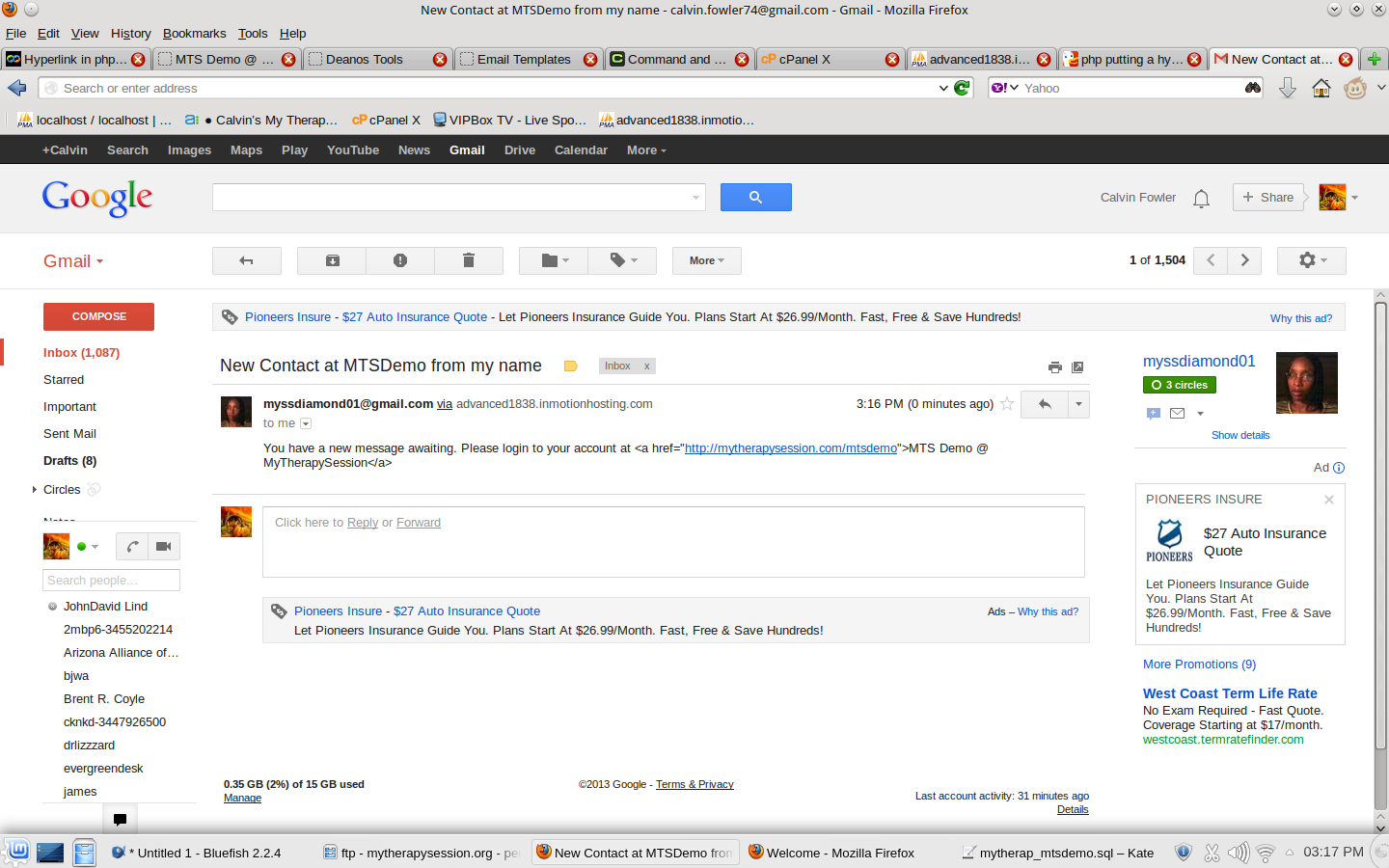Expand the Circles label
Viewport: 1389px width, 868px height.
[35, 490]
